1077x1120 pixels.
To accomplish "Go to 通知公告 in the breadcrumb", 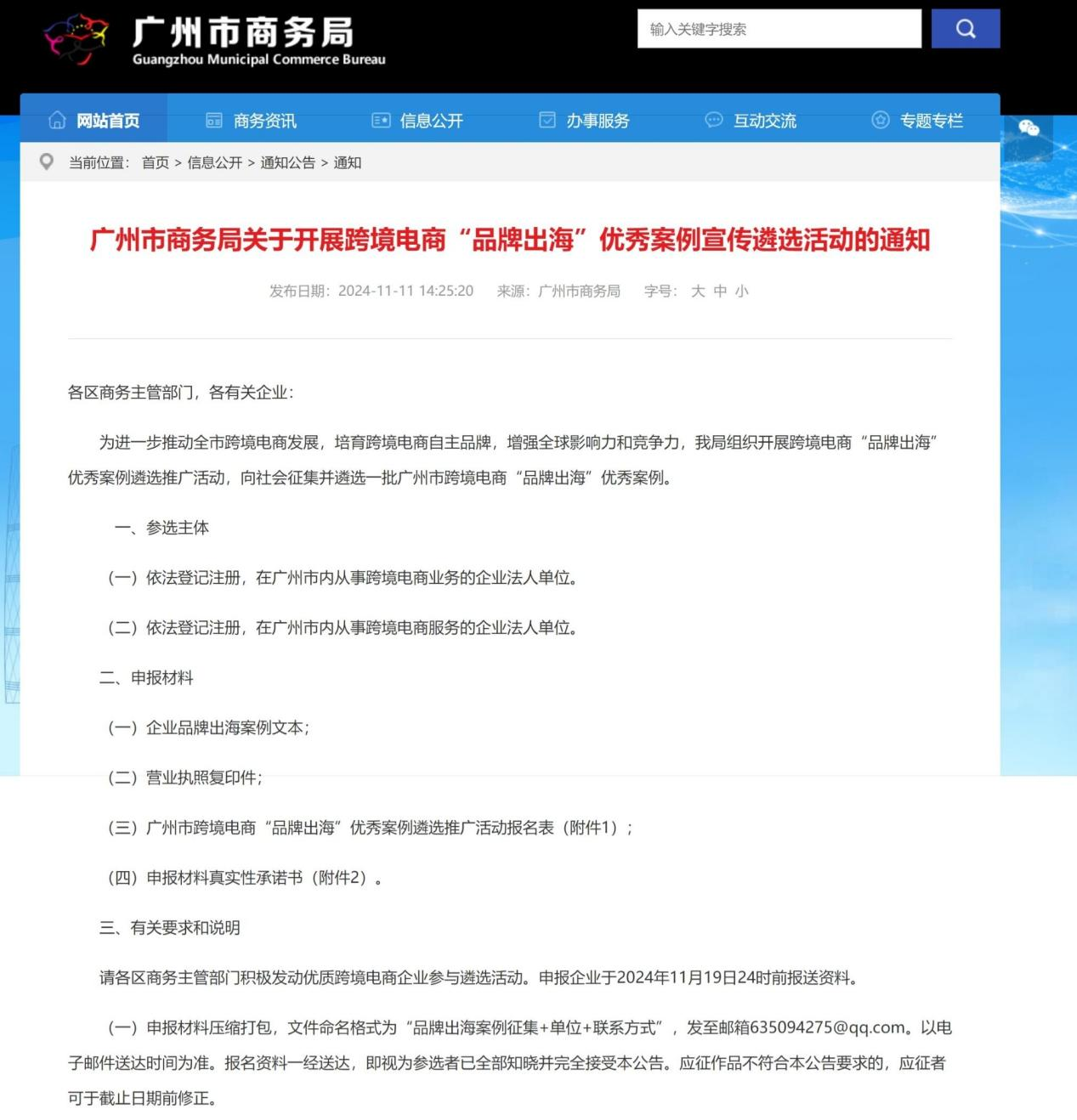I will point(288,162).
